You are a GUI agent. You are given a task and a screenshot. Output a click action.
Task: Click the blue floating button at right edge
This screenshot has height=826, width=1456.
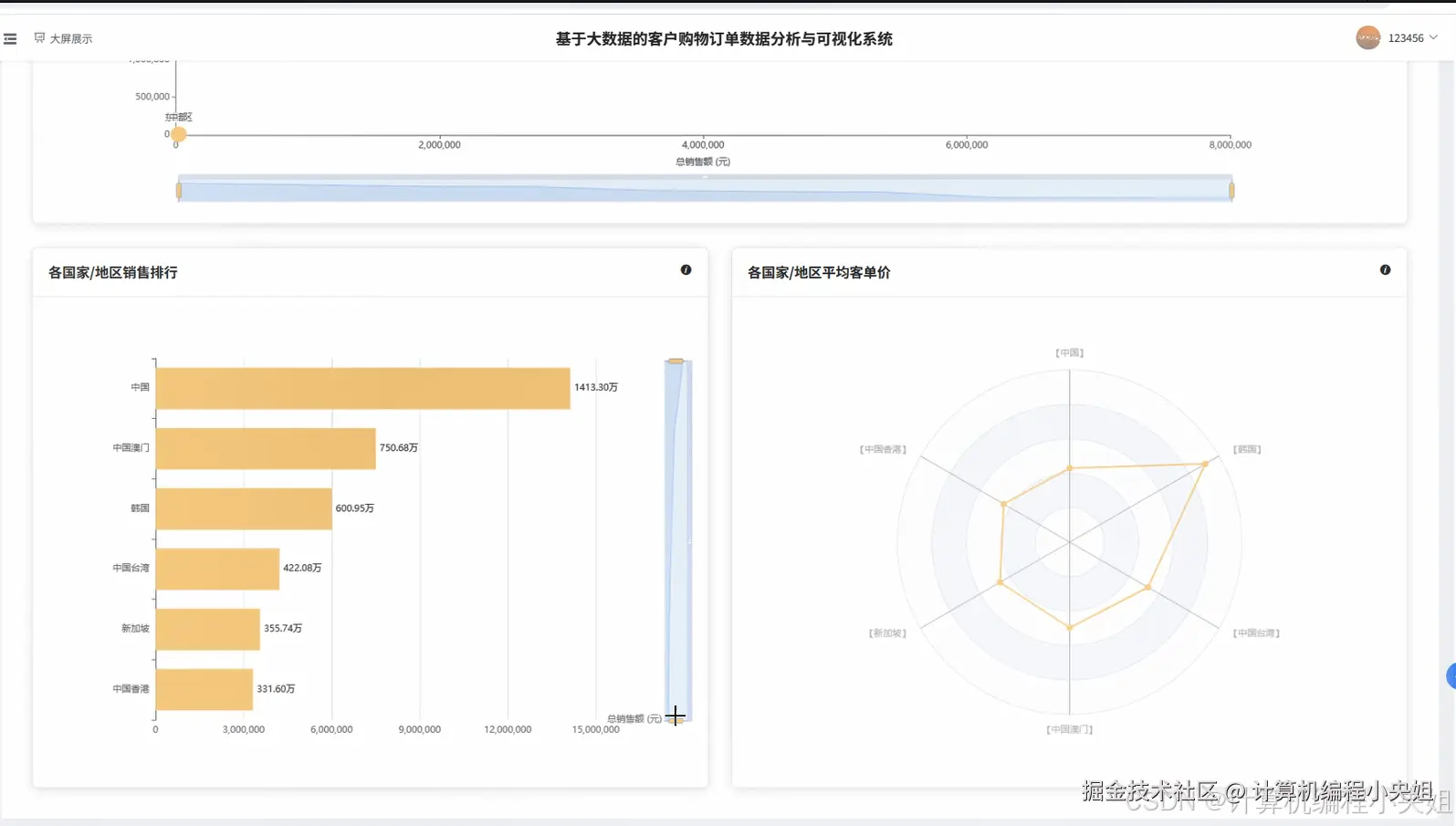[1451, 676]
